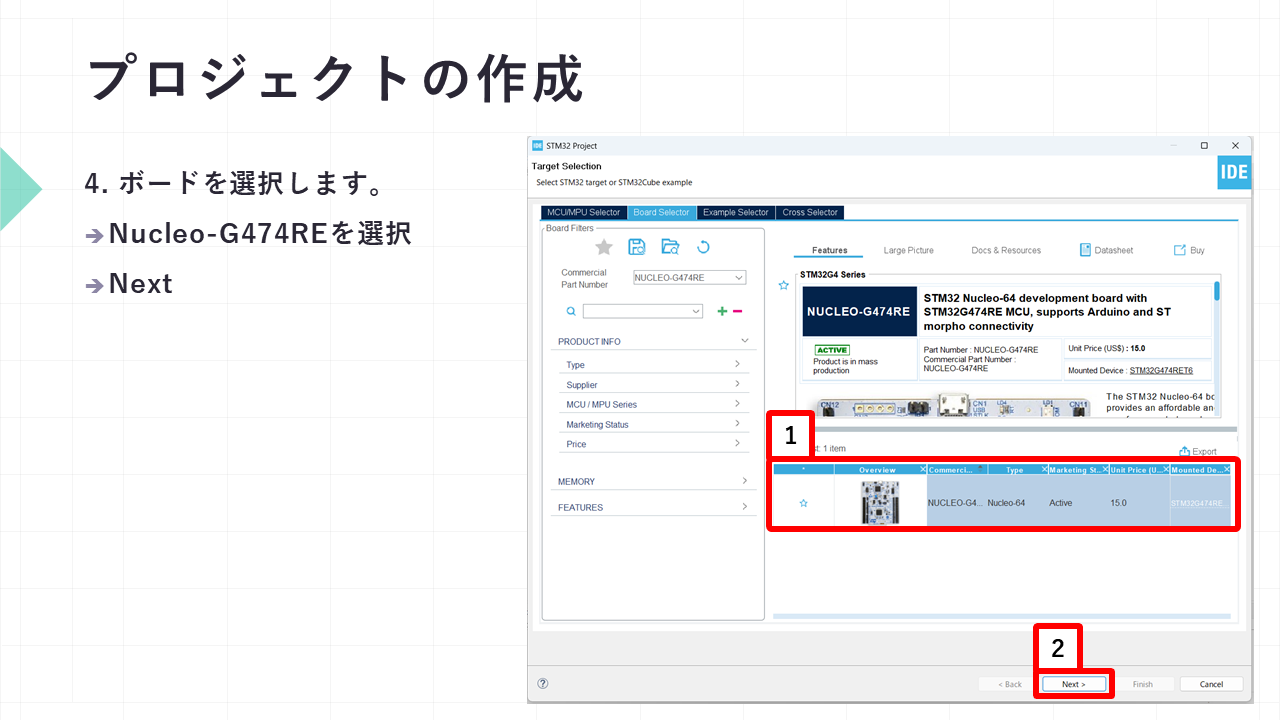Toggle the favorite star beside STM32G4 Series panel
1280x720 pixels.
tap(784, 285)
